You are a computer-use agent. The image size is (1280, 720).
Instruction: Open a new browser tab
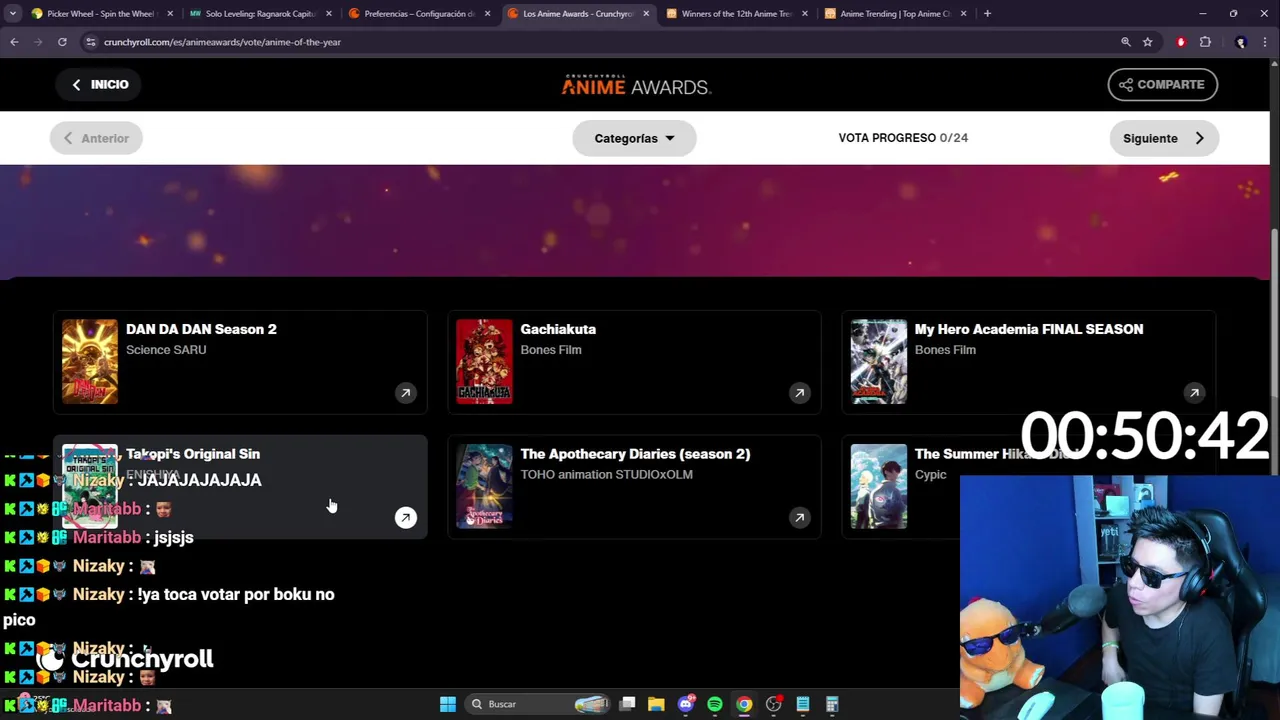pos(987,14)
